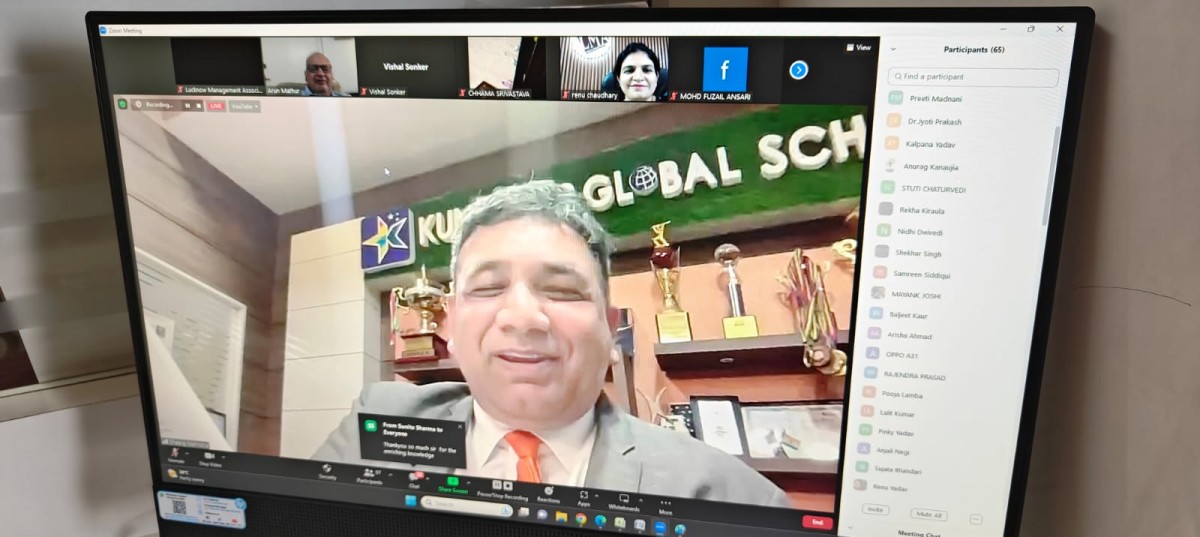Expand audio options arrow beside Unmute
This screenshot has height=537, width=1200.
[x=187, y=451]
